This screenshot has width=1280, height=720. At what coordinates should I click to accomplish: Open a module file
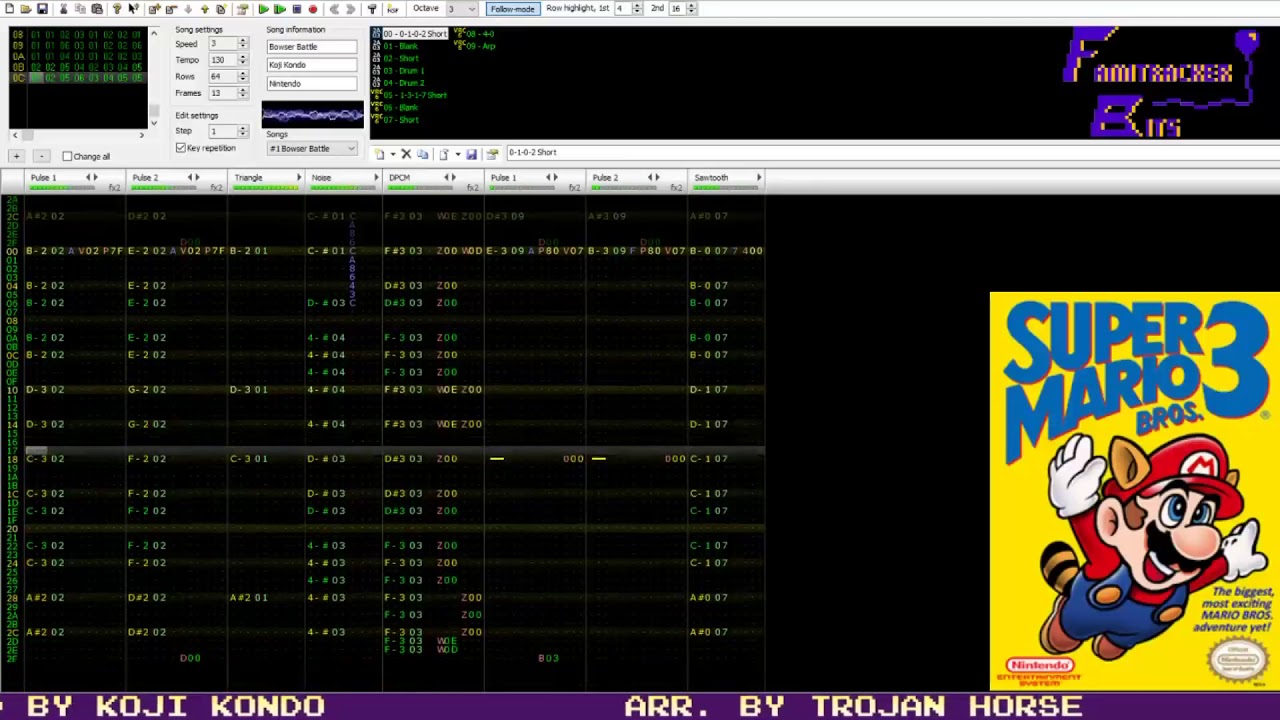click(x=25, y=9)
